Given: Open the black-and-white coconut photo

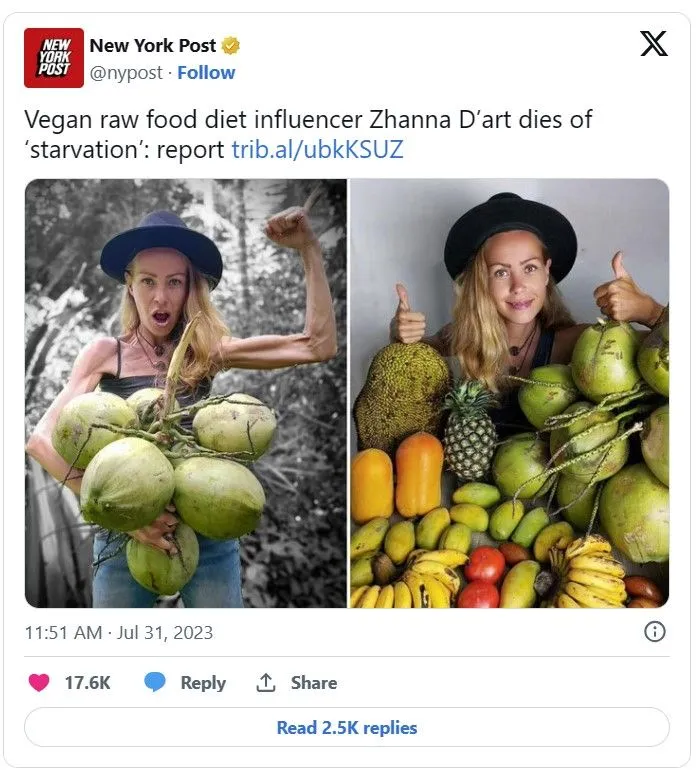Looking at the screenshot, I should (x=185, y=393).
